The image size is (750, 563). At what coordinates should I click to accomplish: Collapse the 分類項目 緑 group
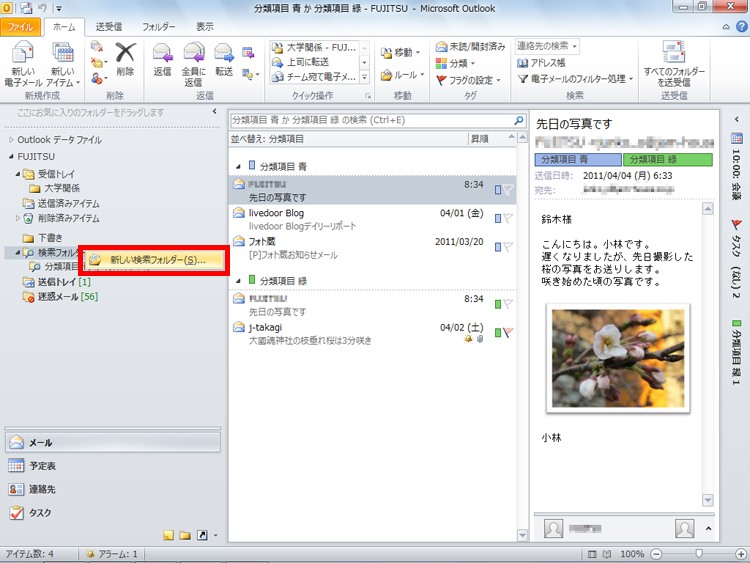238,281
